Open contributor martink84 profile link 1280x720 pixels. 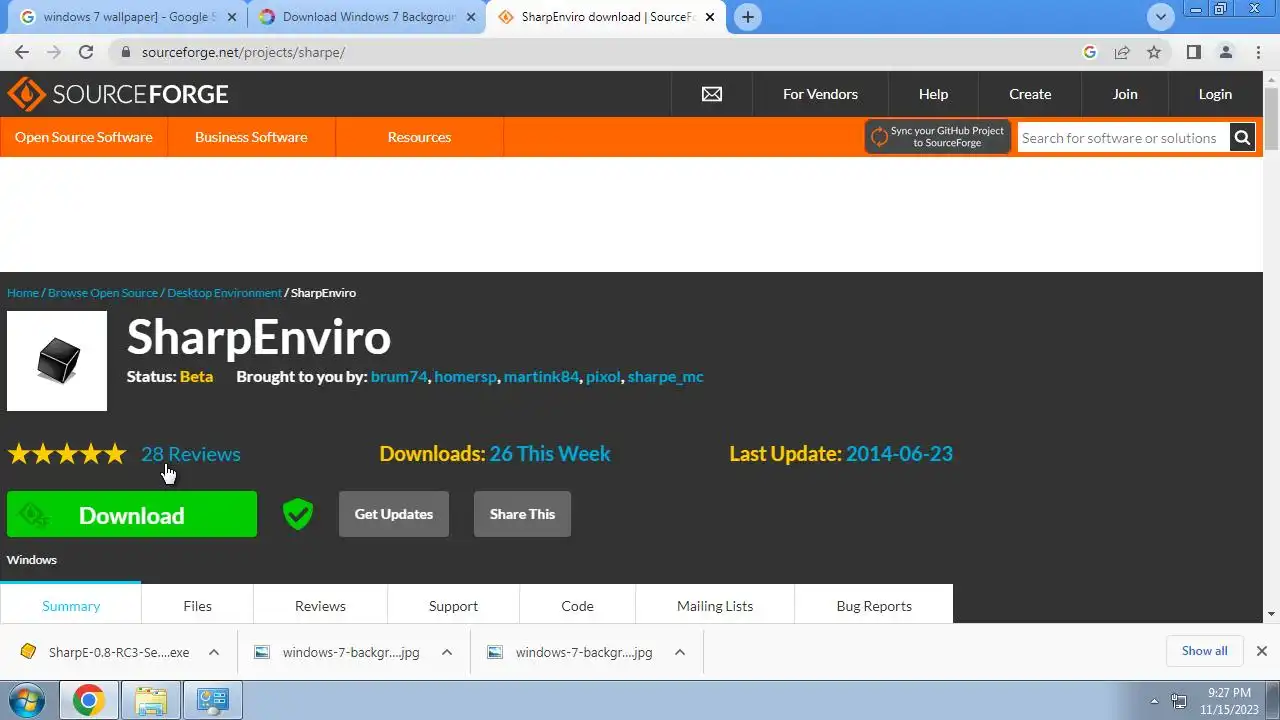(x=541, y=377)
